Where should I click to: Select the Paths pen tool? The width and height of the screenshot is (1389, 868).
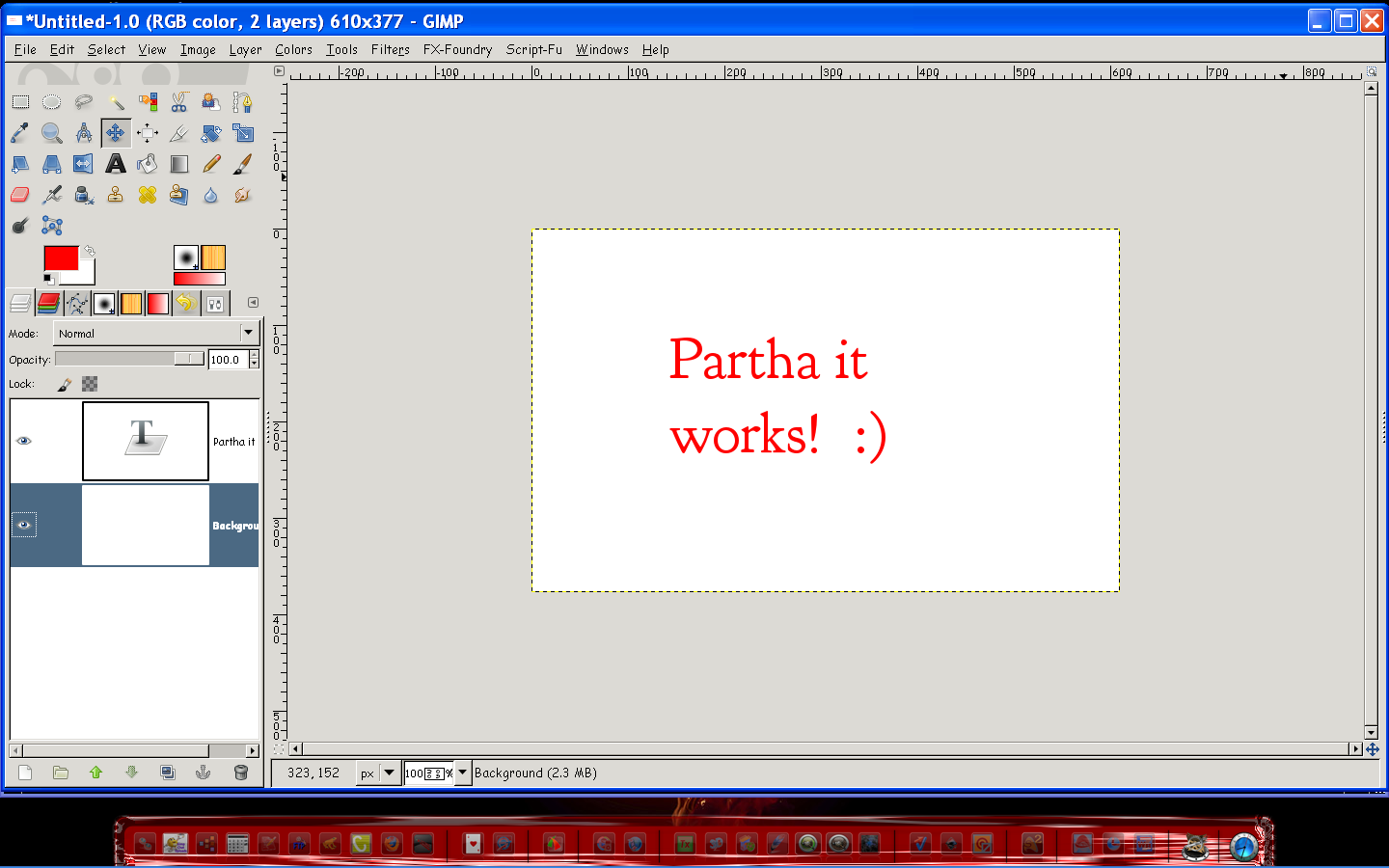click(x=243, y=101)
